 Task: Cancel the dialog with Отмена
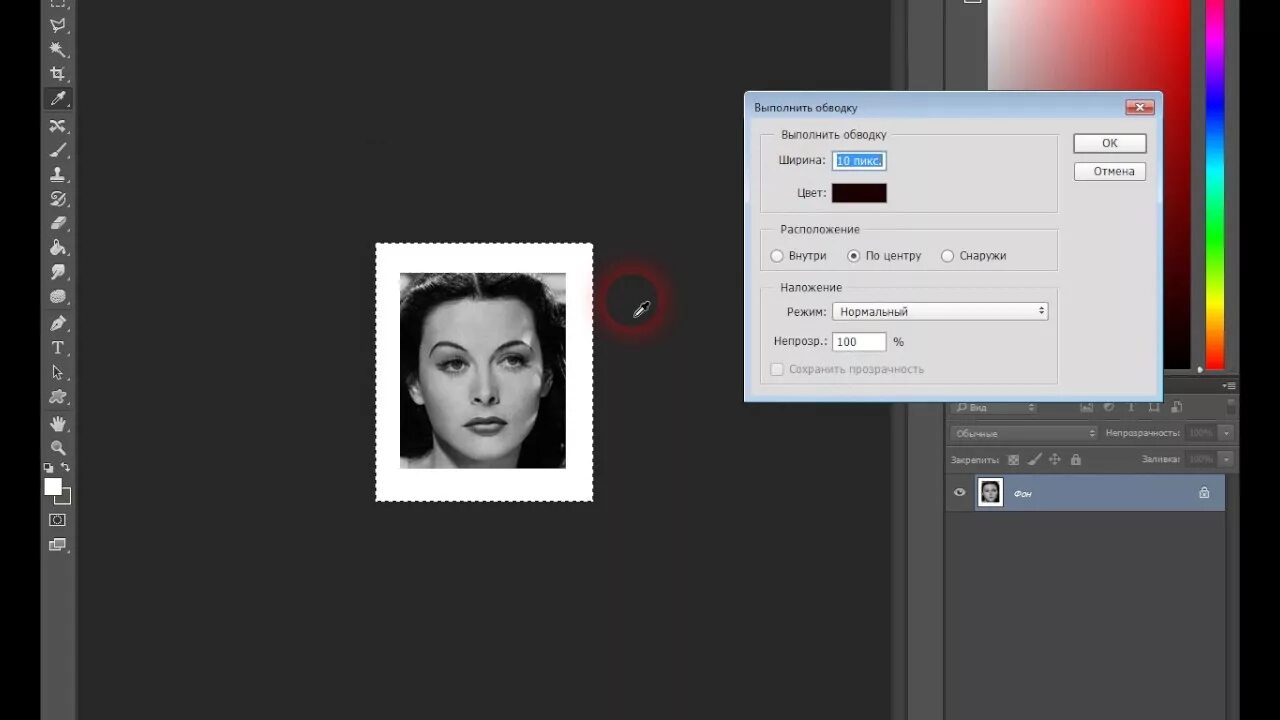(x=1110, y=171)
